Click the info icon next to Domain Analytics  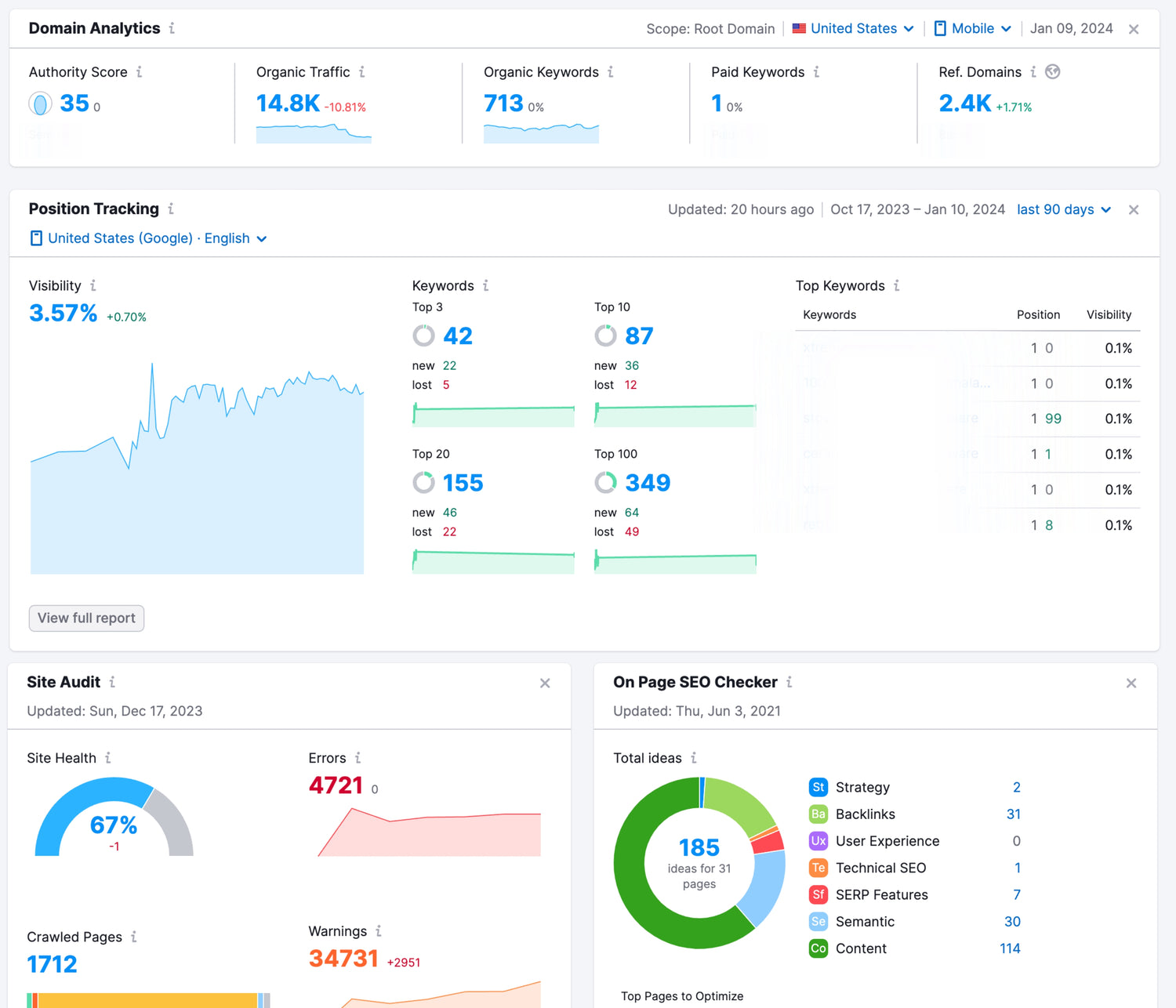[x=172, y=28]
